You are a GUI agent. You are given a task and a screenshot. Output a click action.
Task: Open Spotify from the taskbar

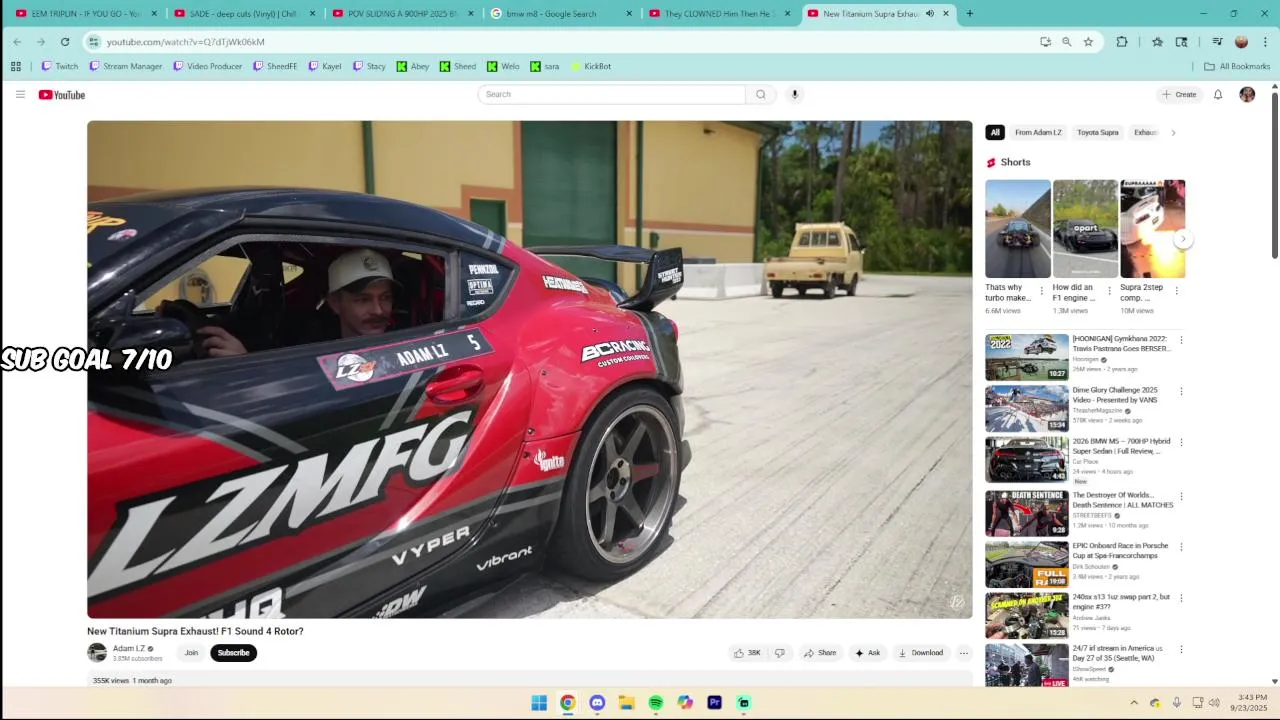pyautogui.click(x=656, y=703)
